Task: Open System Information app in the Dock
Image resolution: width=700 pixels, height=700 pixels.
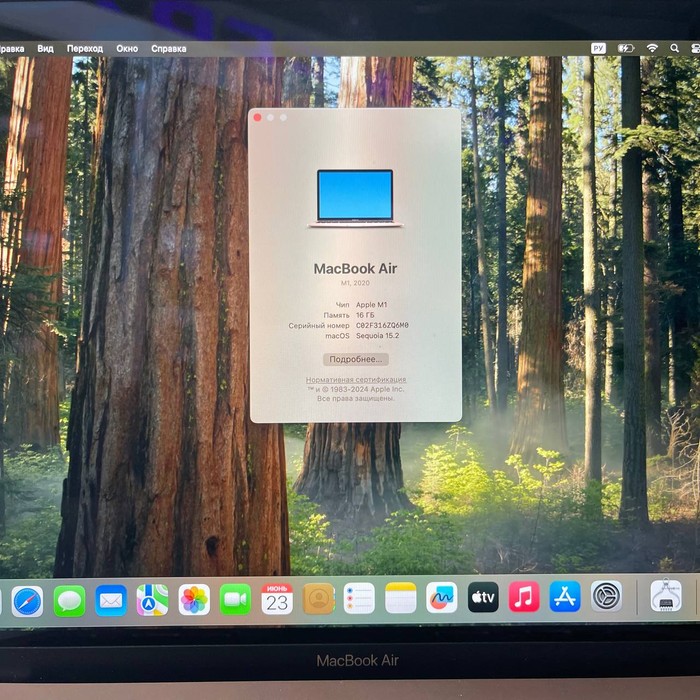Action: [666, 595]
